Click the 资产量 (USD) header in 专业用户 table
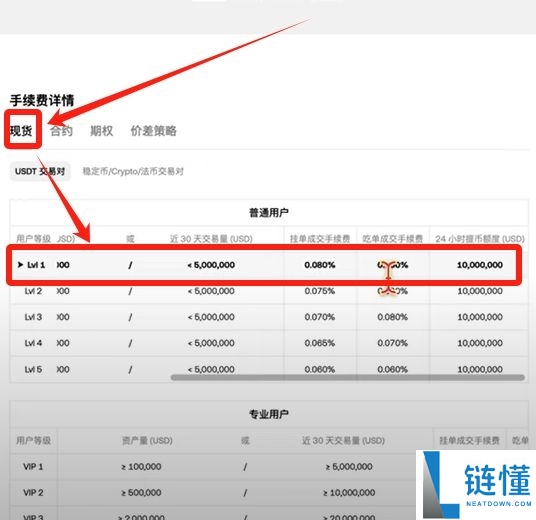This screenshot has height=520, width=536. pos(147,440)
